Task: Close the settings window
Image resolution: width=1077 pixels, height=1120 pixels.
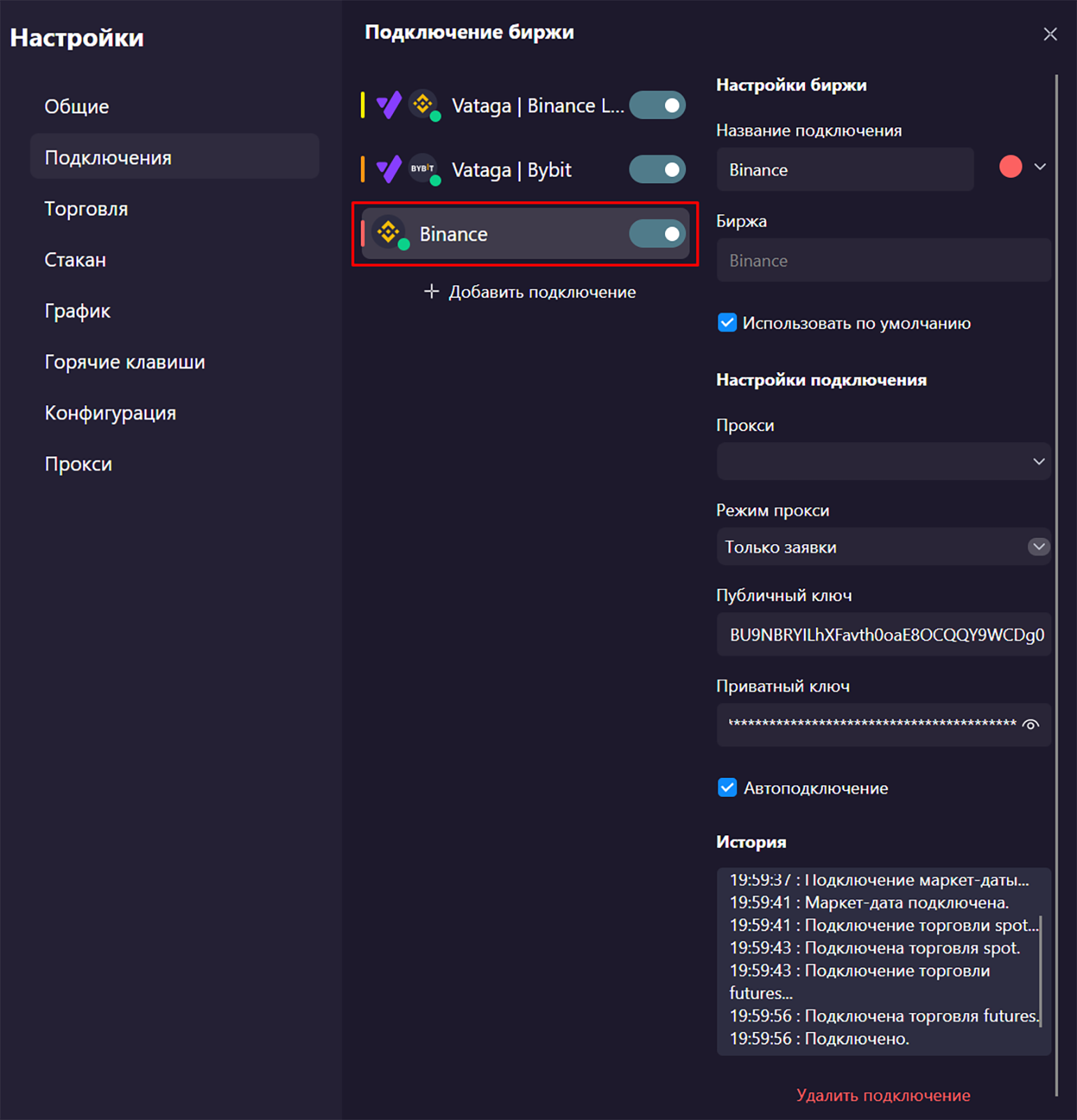Action: pos(1050,34)
